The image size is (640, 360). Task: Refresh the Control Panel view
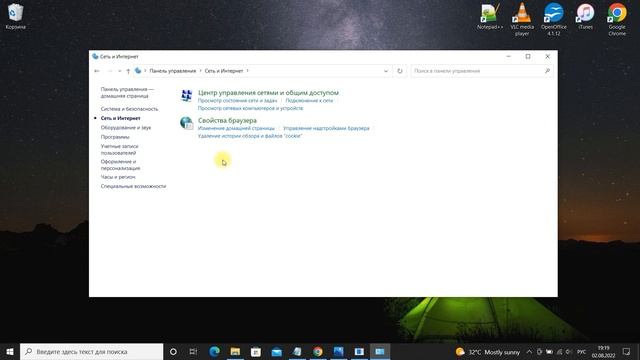coord(400,71)
